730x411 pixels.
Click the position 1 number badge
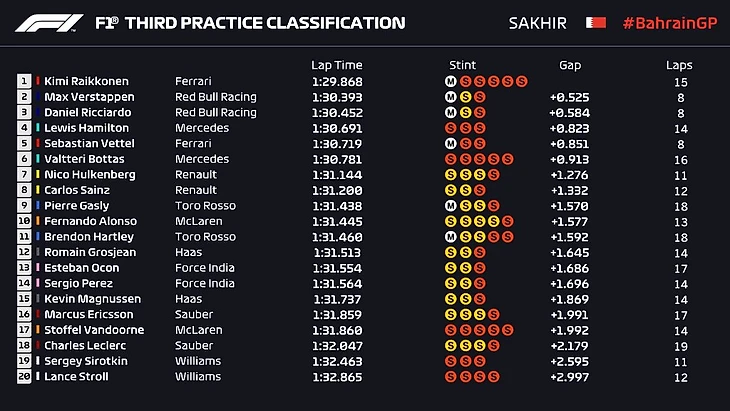(24, 82)
